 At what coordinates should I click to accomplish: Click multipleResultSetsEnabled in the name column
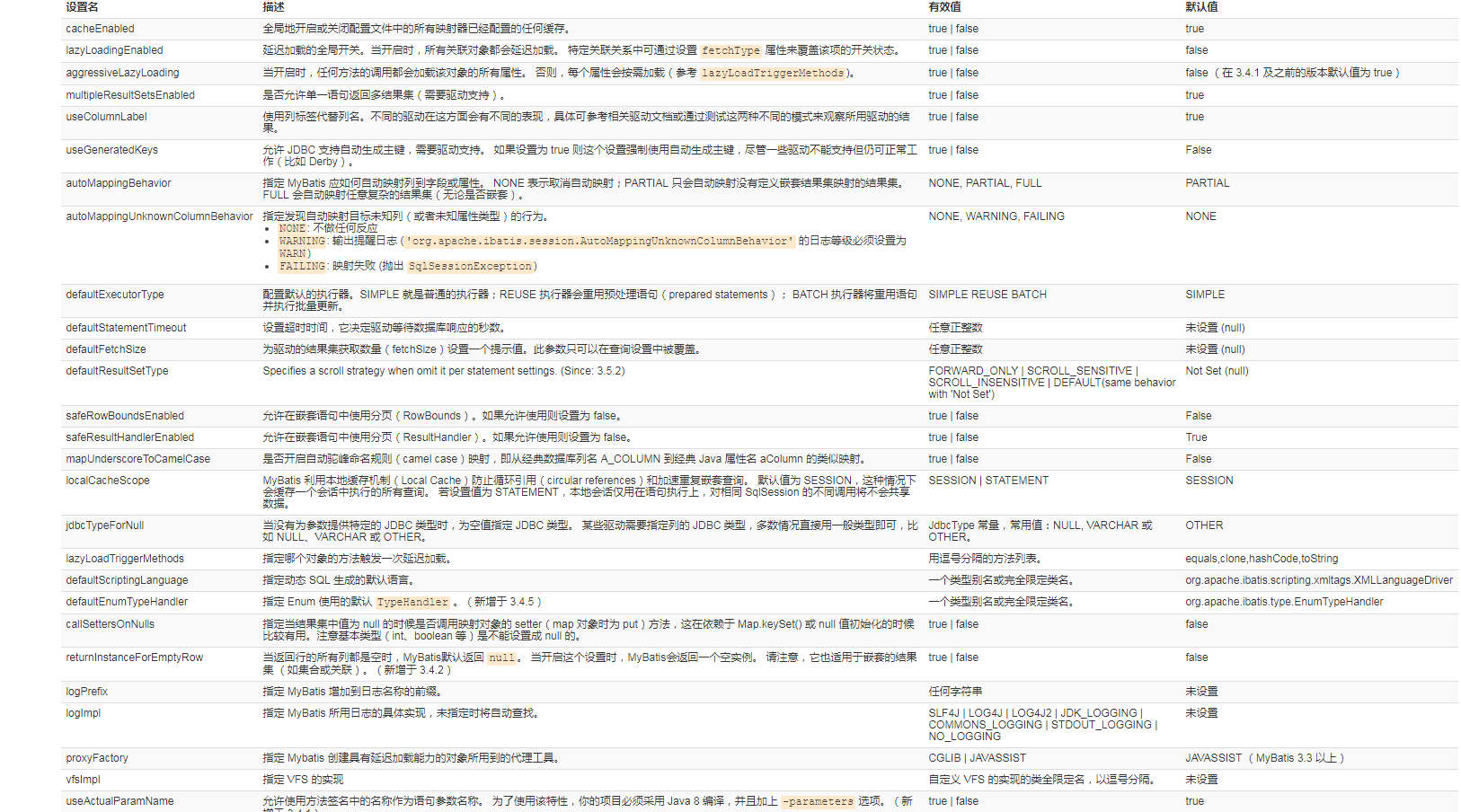130,95
